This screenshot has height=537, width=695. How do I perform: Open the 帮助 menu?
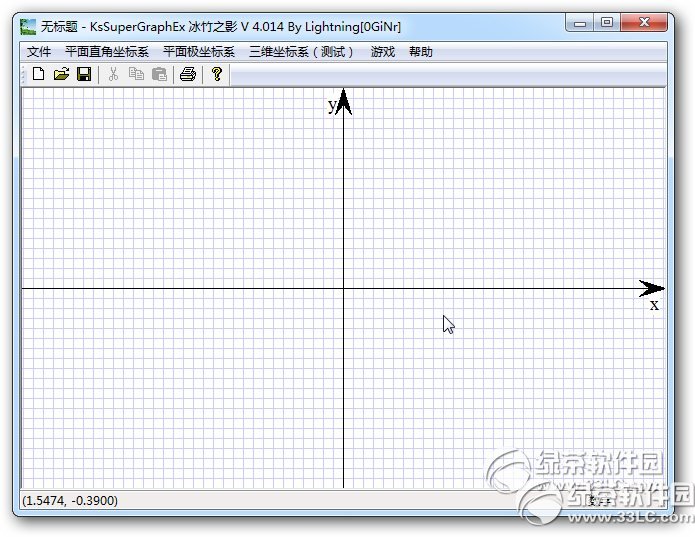pos(421,52)
